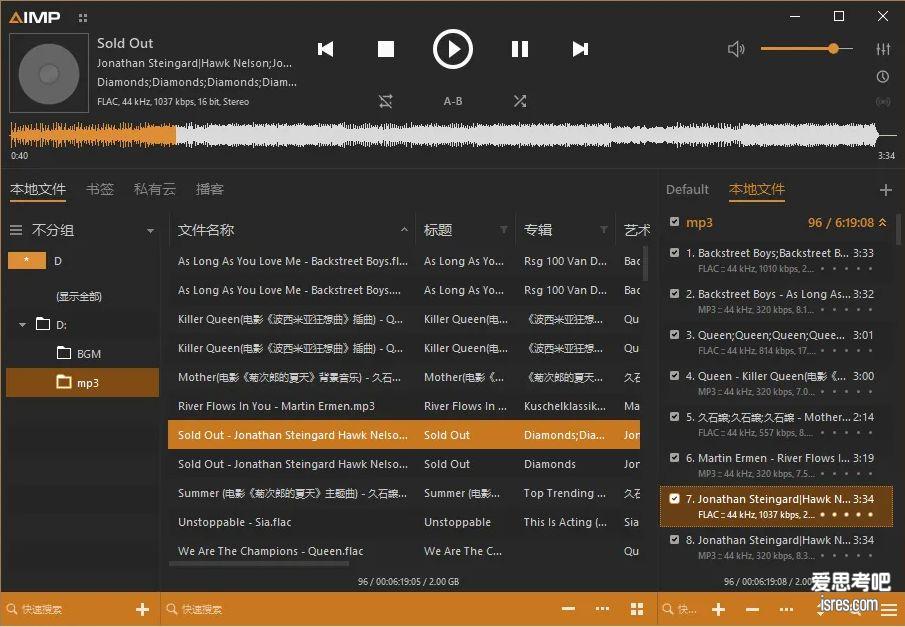This screenshot has width=905, height=627.
Task: Adjust the volume slider knob
Action: (833, 49)
